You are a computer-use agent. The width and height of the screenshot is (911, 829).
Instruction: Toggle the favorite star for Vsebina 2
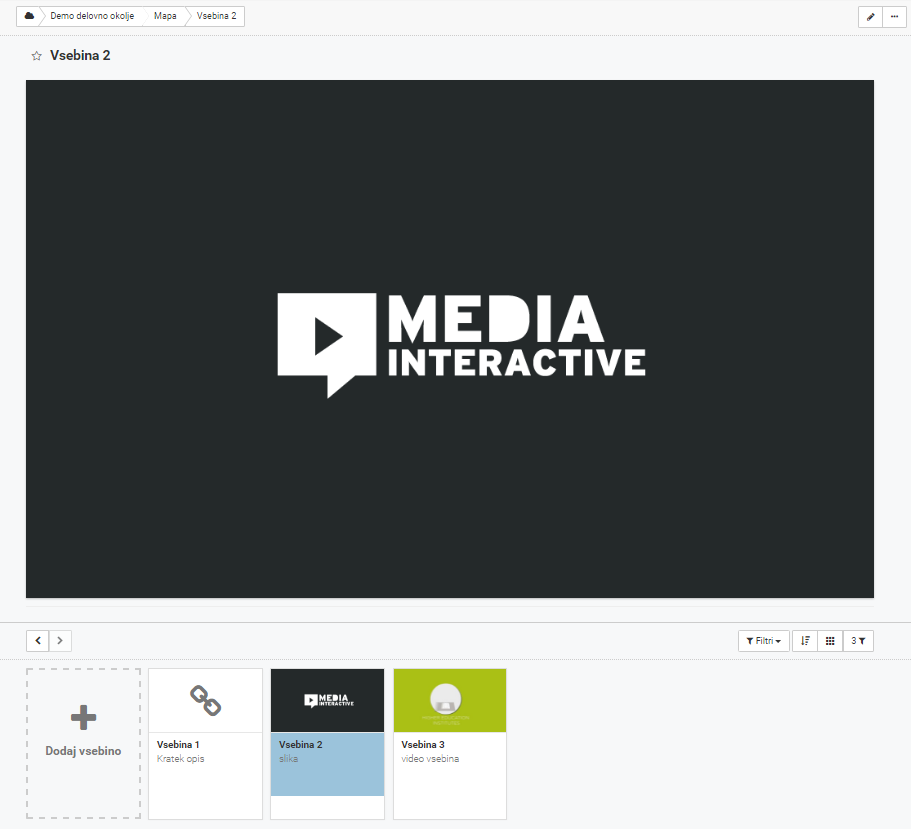37,56
